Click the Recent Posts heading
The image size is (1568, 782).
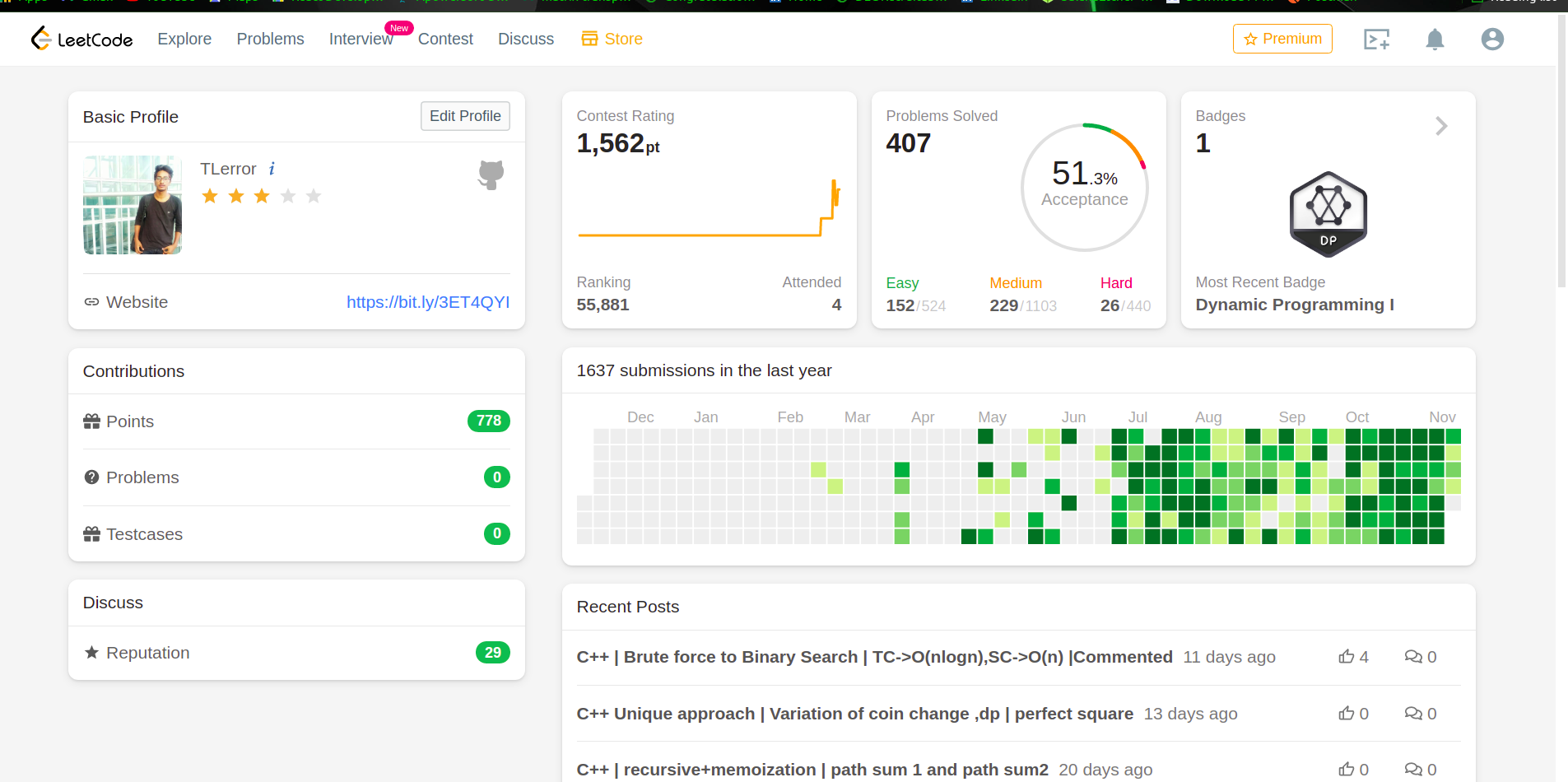[x=628, y=607]
